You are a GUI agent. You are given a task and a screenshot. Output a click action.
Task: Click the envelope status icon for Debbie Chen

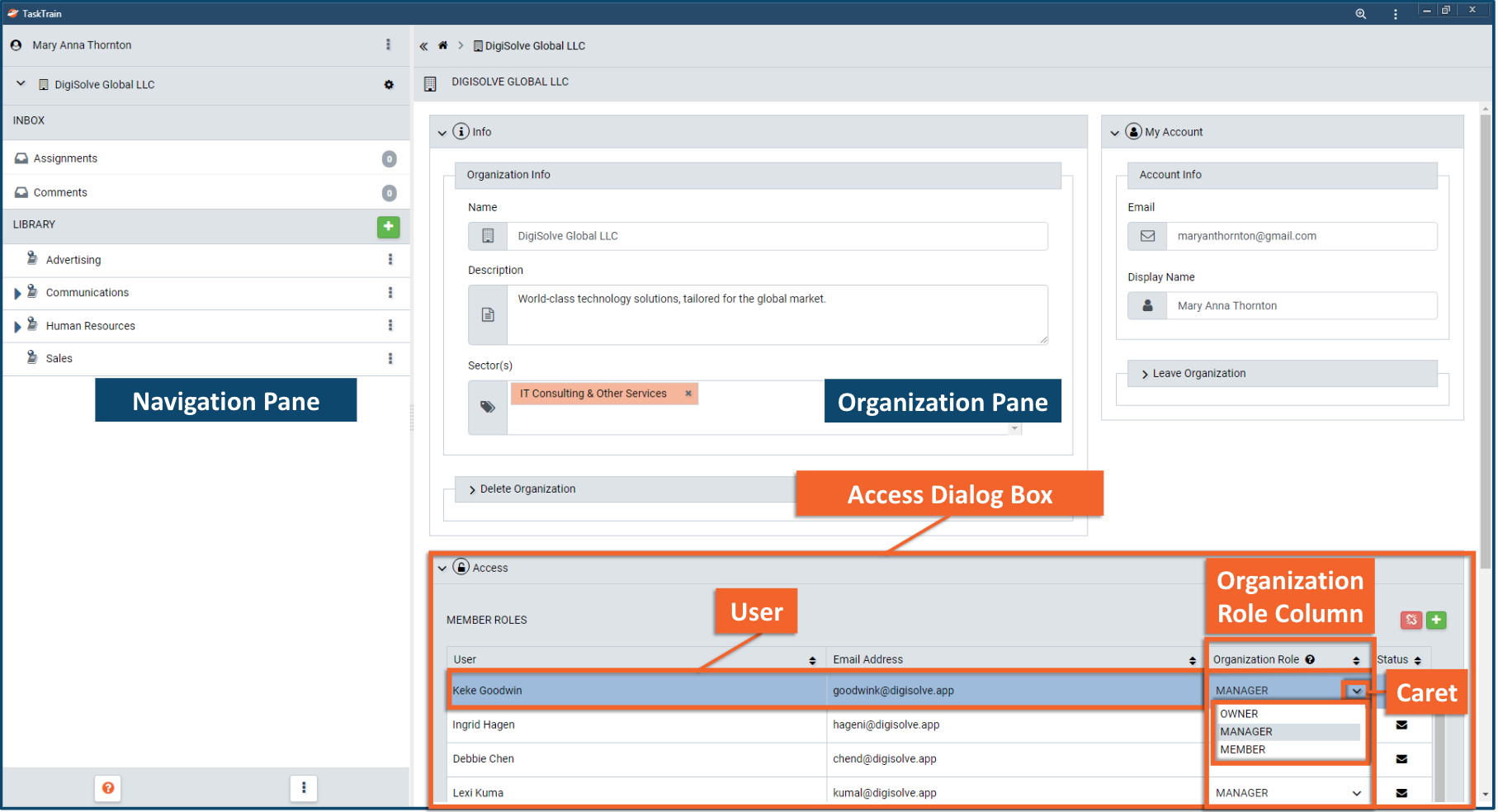(1401, 759)
